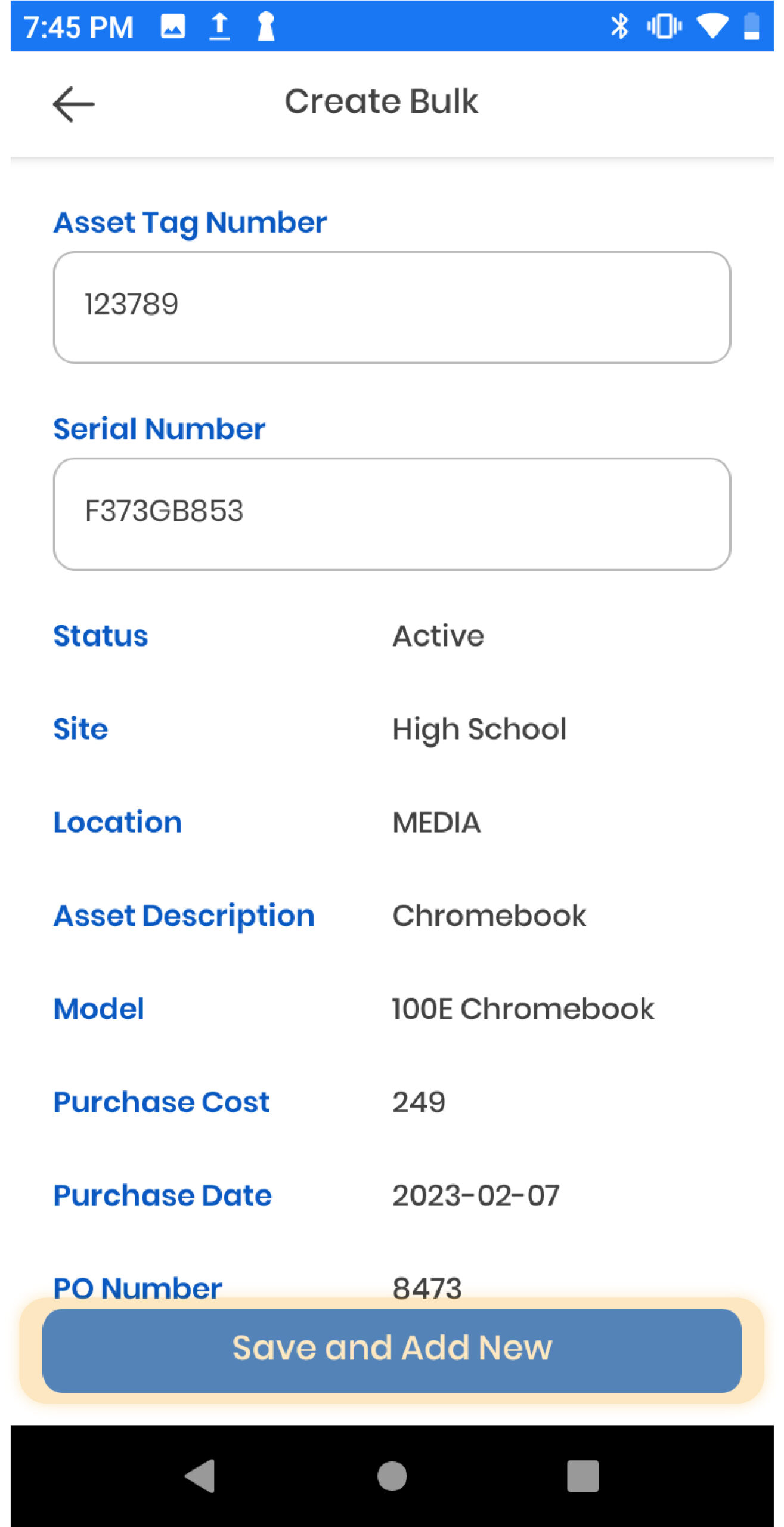The width and height of the screenshot is (784, 1527).
Task: Click the Asset Tag Number field
Action: point(392,307)
